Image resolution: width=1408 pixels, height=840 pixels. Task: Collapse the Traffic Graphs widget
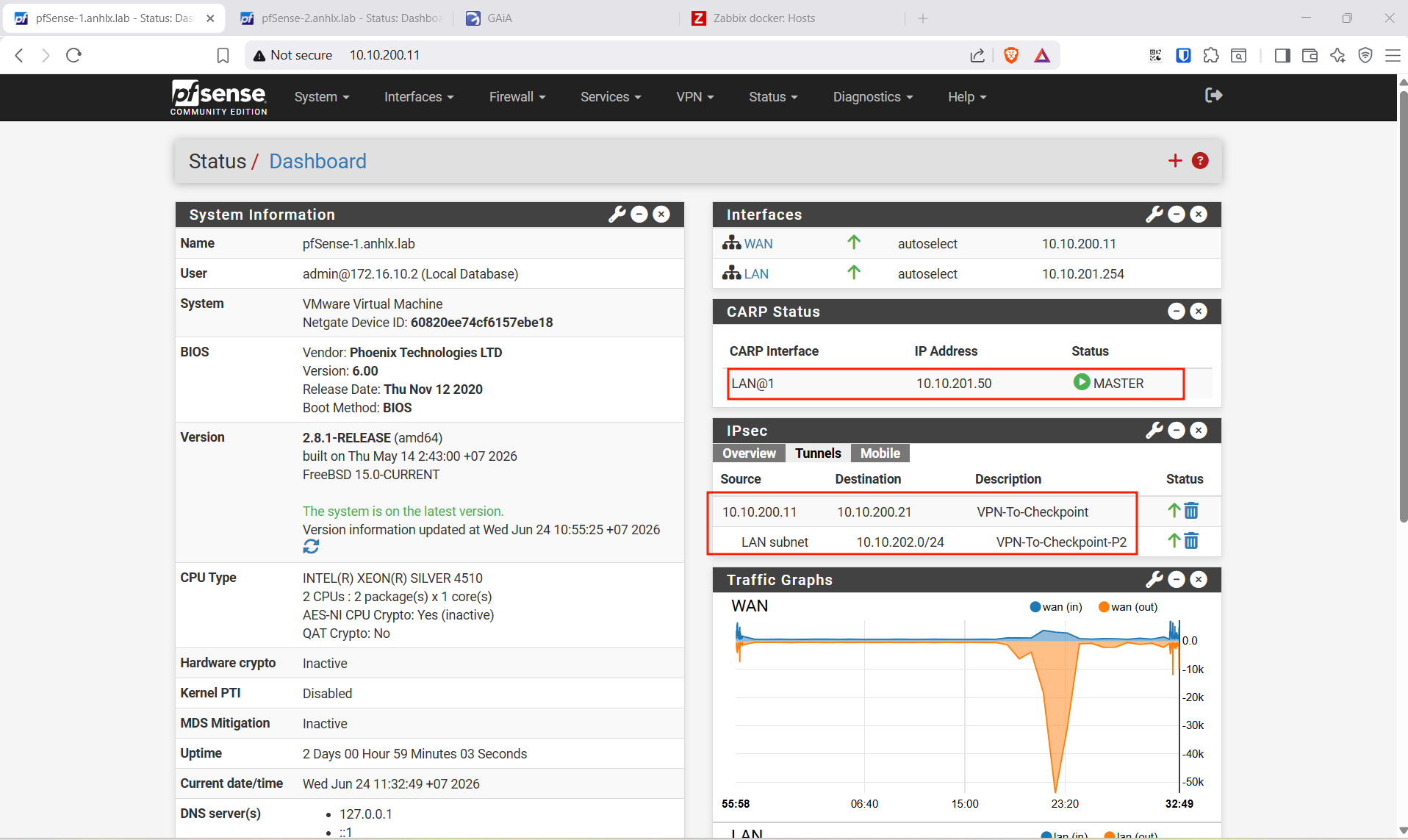(x=1177, y=579)
